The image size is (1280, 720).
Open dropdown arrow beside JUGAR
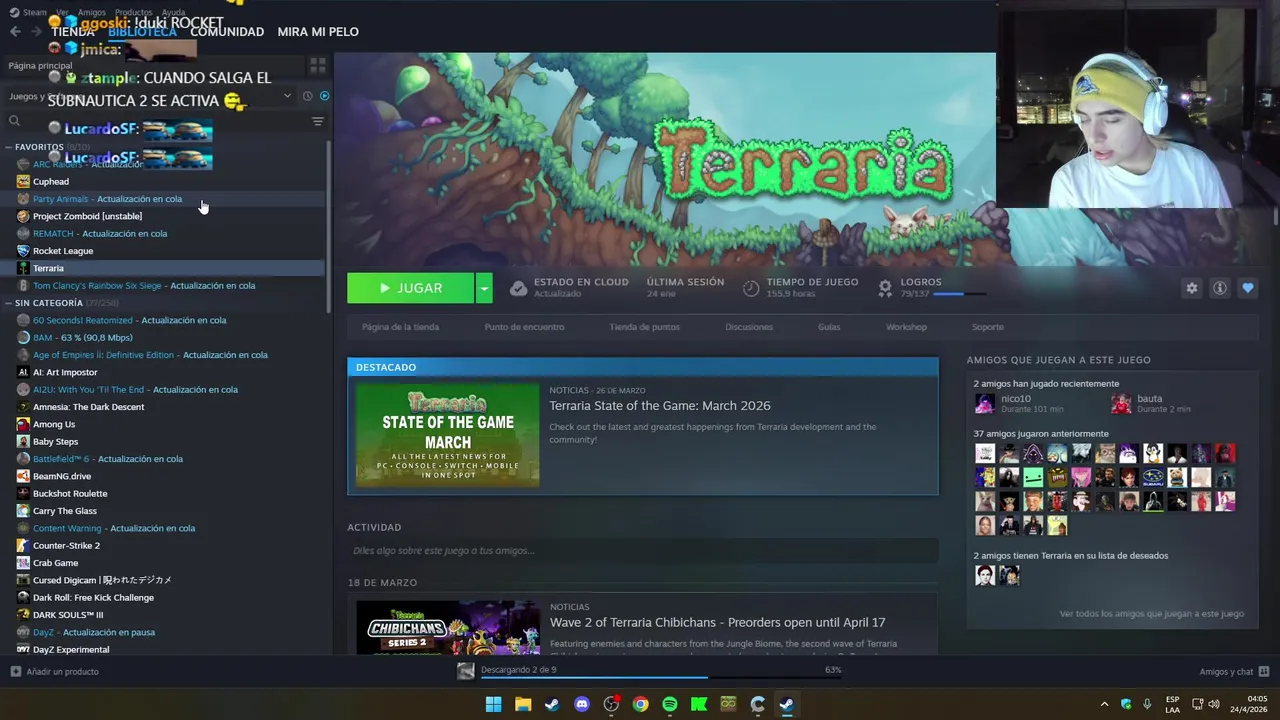[484, 288]
